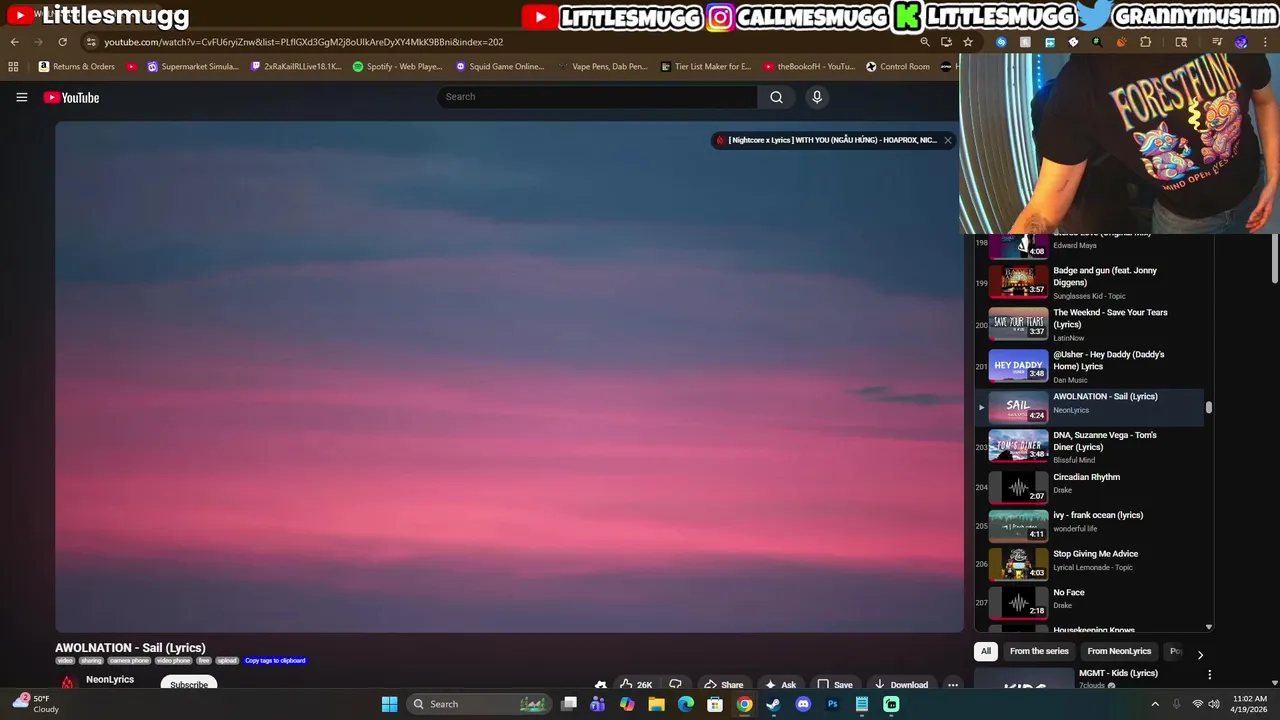Screen dimensions: 1280x720
Task: Open Steam from the taskbar
Action: pyautogui.click(x=773, y=704)
